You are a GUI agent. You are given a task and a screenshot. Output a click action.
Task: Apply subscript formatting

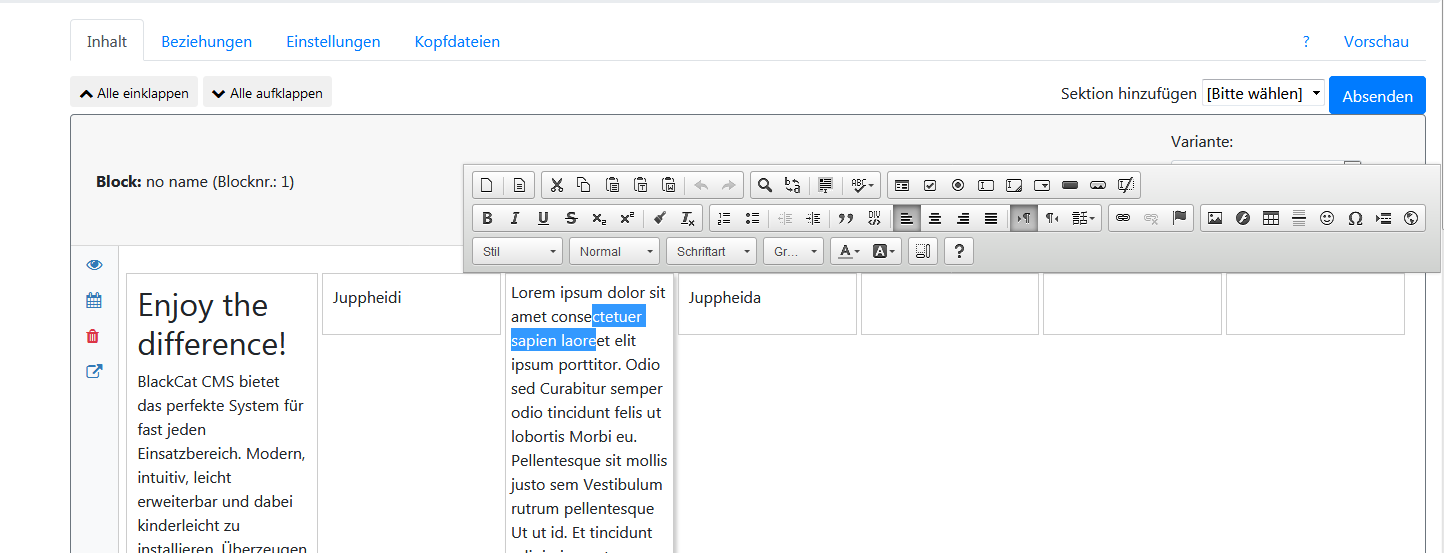pyautogui.click(x=599, y=218)
